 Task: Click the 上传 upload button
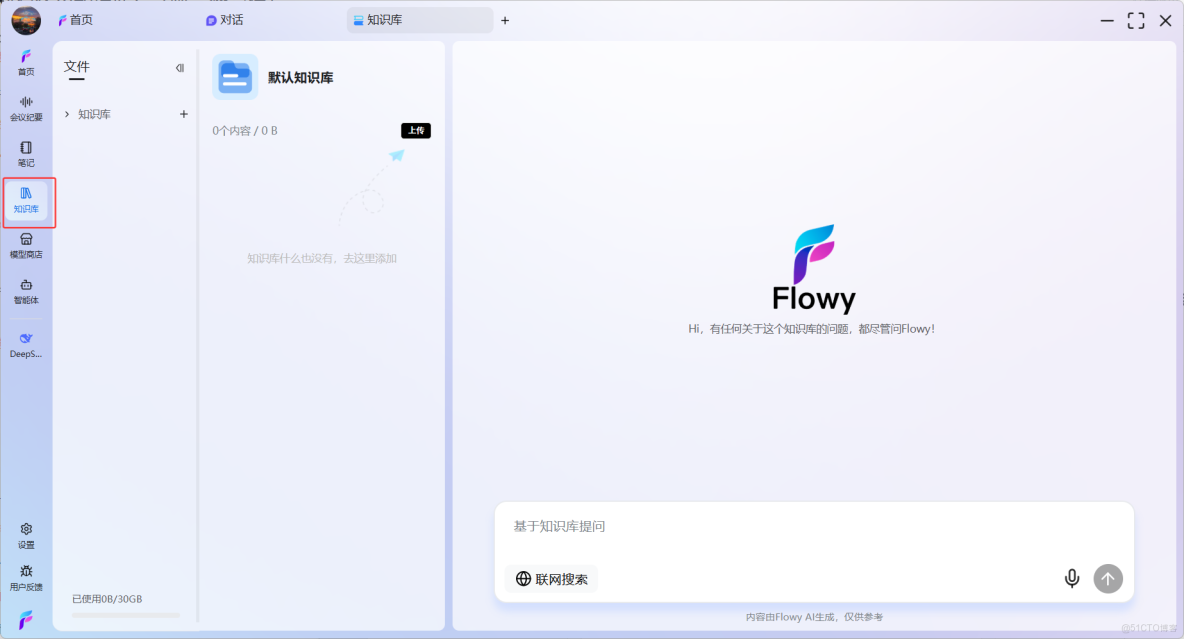[415, 130]
